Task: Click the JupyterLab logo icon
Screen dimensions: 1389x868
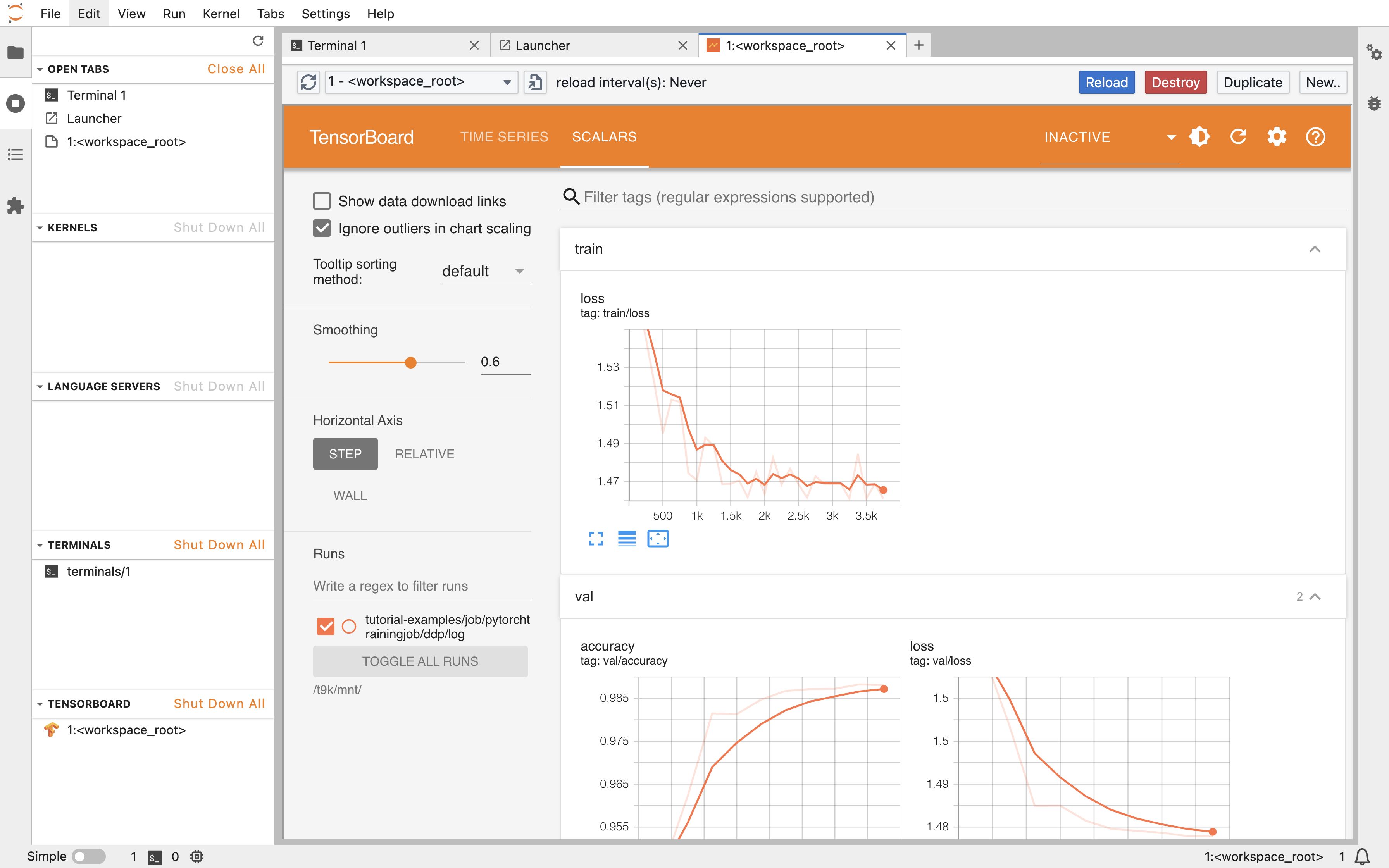Action: [16, 13]
